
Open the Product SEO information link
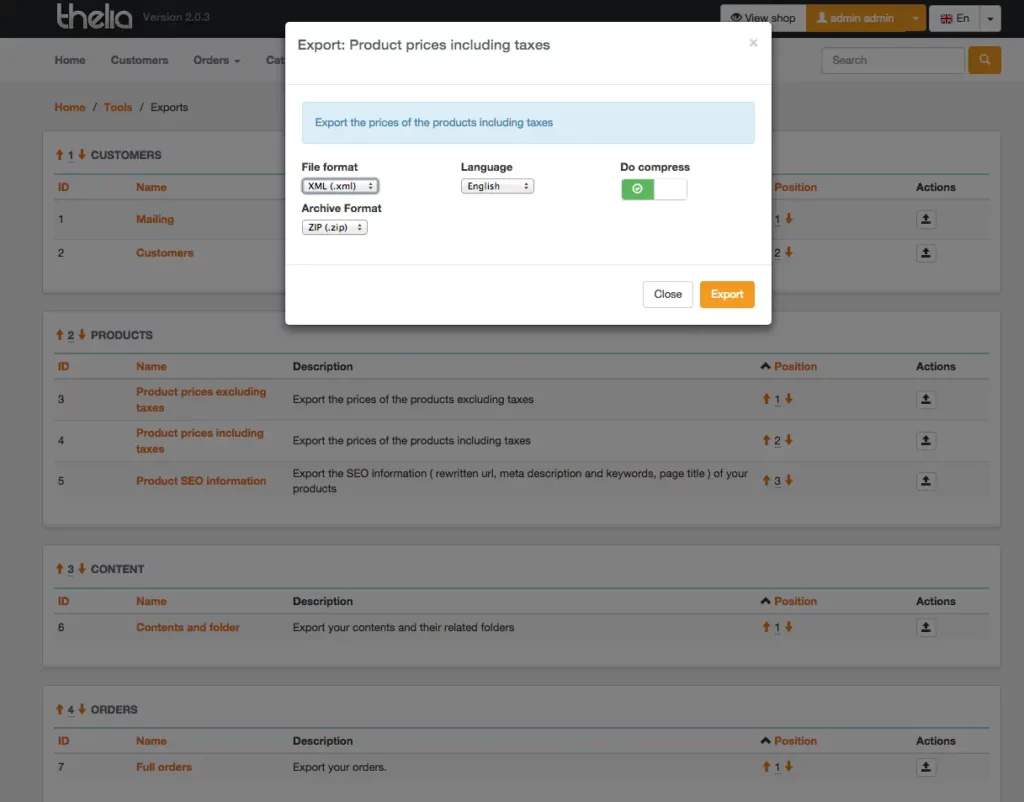coord(201,481)
